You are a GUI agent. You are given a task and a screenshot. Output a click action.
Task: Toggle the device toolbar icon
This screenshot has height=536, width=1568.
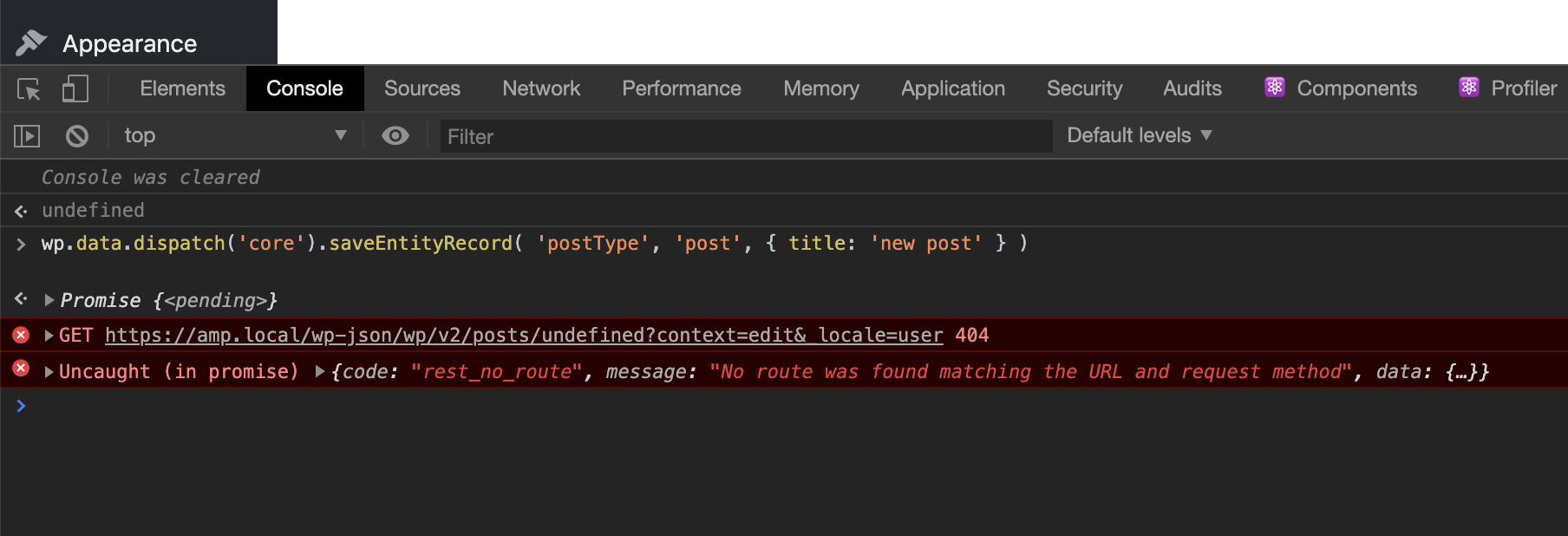coord(75,88)
